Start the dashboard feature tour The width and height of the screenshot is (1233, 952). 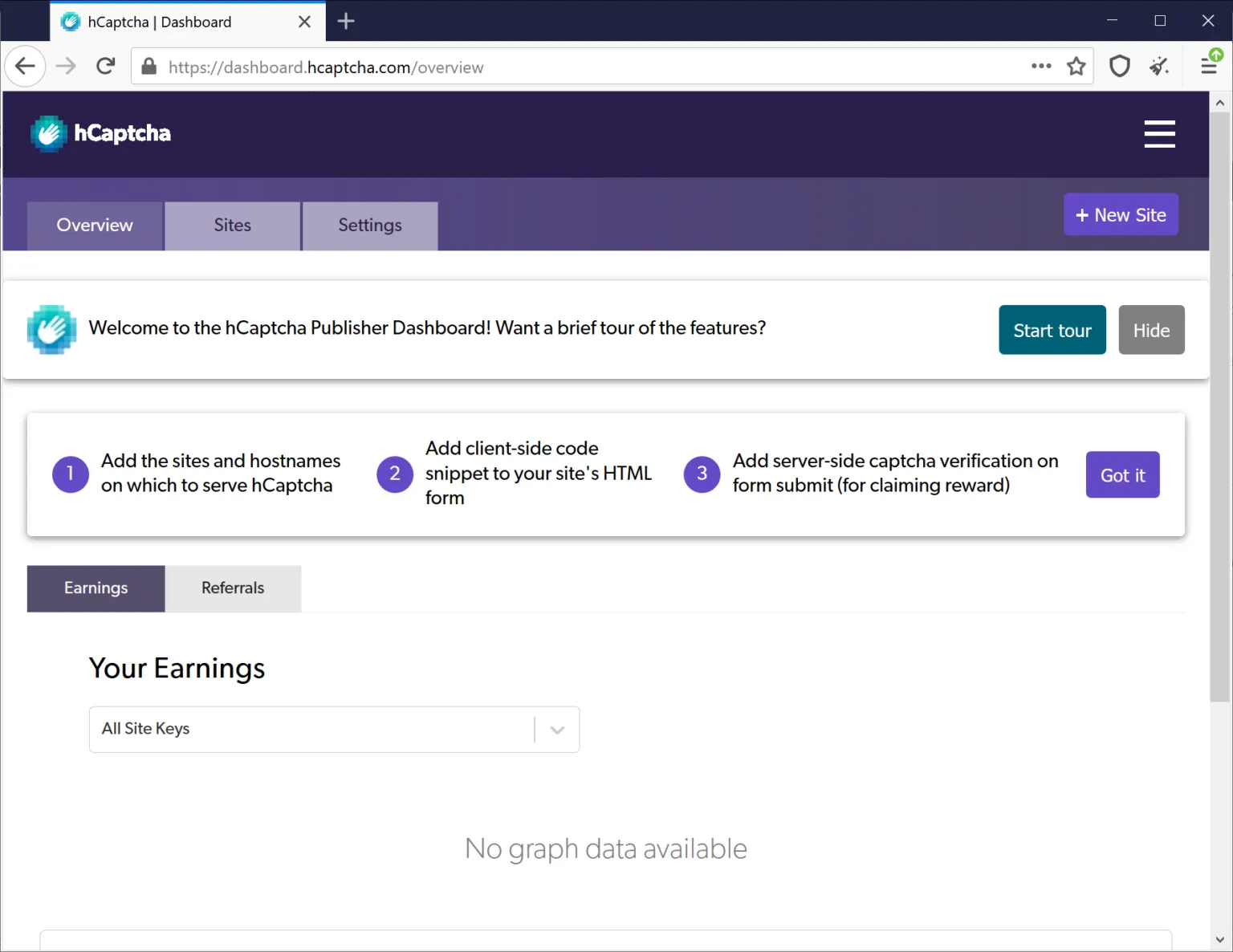(1052, 329)
